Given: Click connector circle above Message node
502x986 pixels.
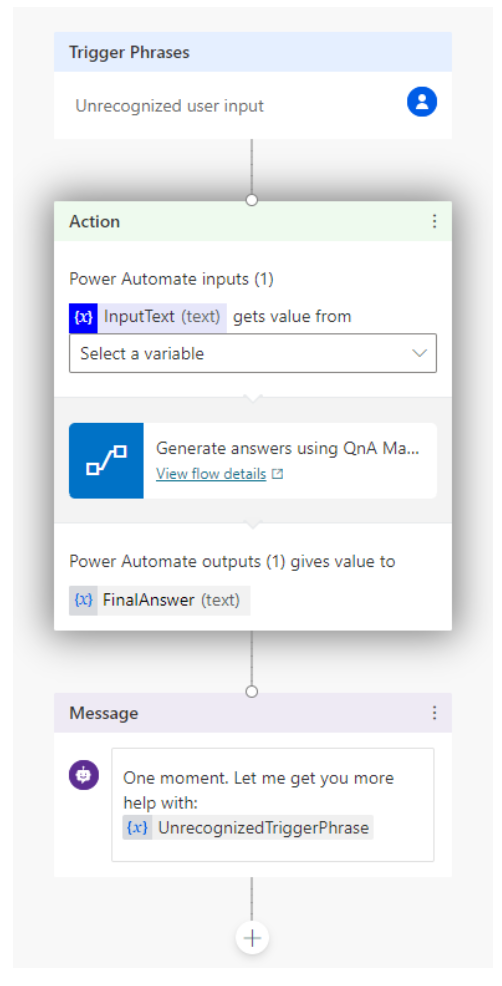Looking at the screenshot, I should pyautogui.click(x=252, y=692).
